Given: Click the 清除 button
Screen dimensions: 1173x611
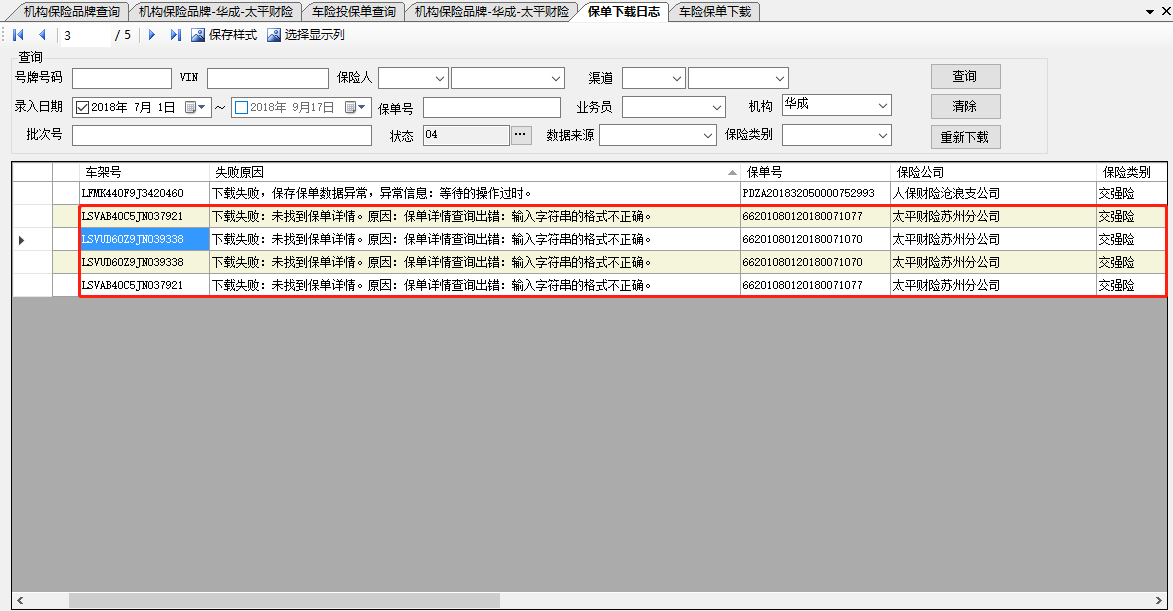Looking at the screenshot, I should (x=965, y=106).
